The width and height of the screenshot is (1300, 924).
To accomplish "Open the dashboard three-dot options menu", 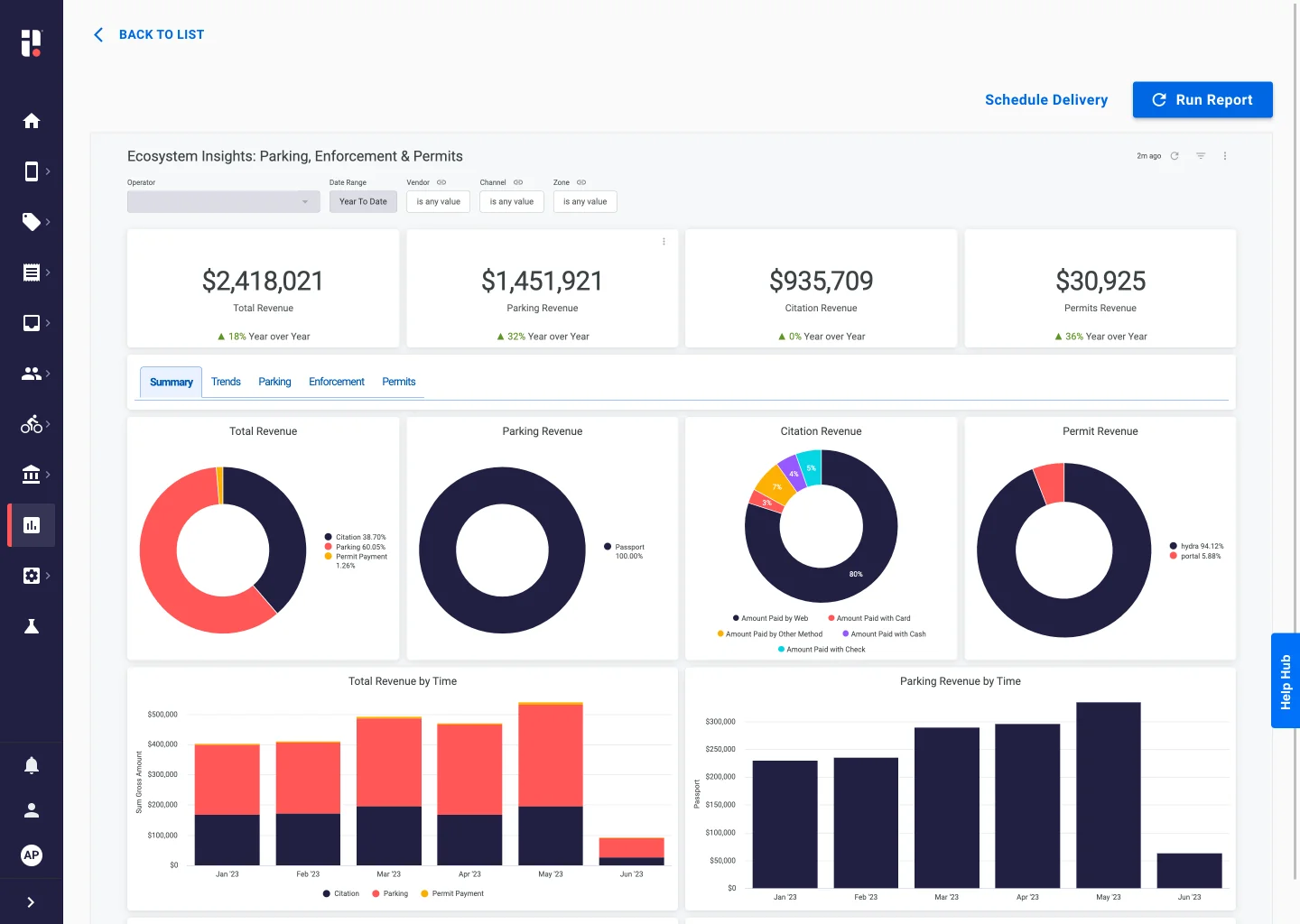I will pos(1225,156).
